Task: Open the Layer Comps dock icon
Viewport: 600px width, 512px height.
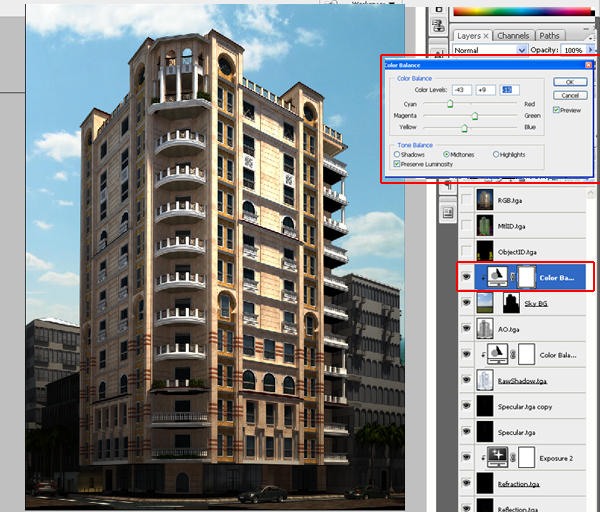Action: point(448,212)
